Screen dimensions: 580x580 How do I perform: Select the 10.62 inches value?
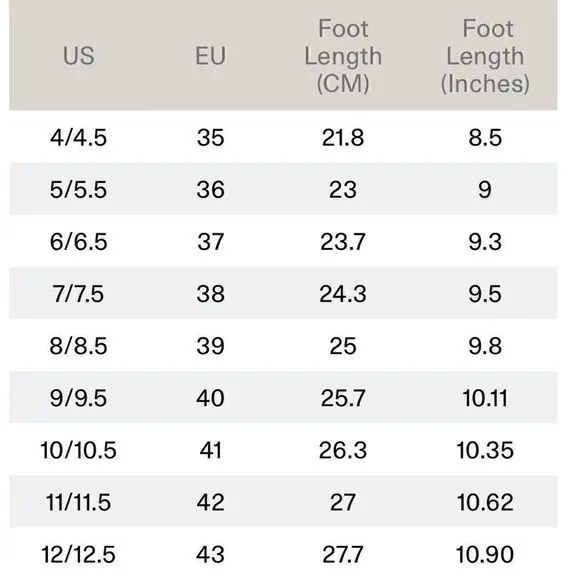[485, 503]
